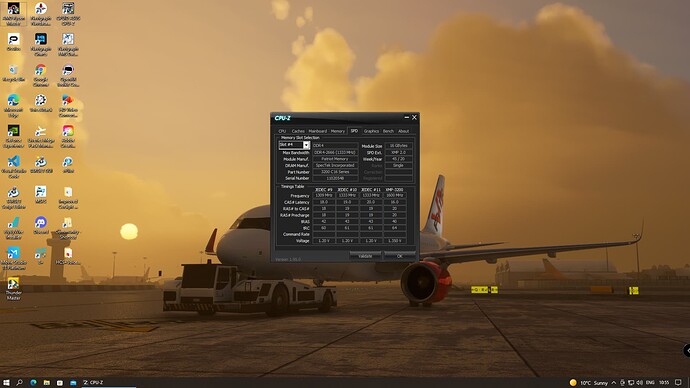690x388 pixels.
Task: Show hidden system tray icons
Action: [x=614, y=382]
